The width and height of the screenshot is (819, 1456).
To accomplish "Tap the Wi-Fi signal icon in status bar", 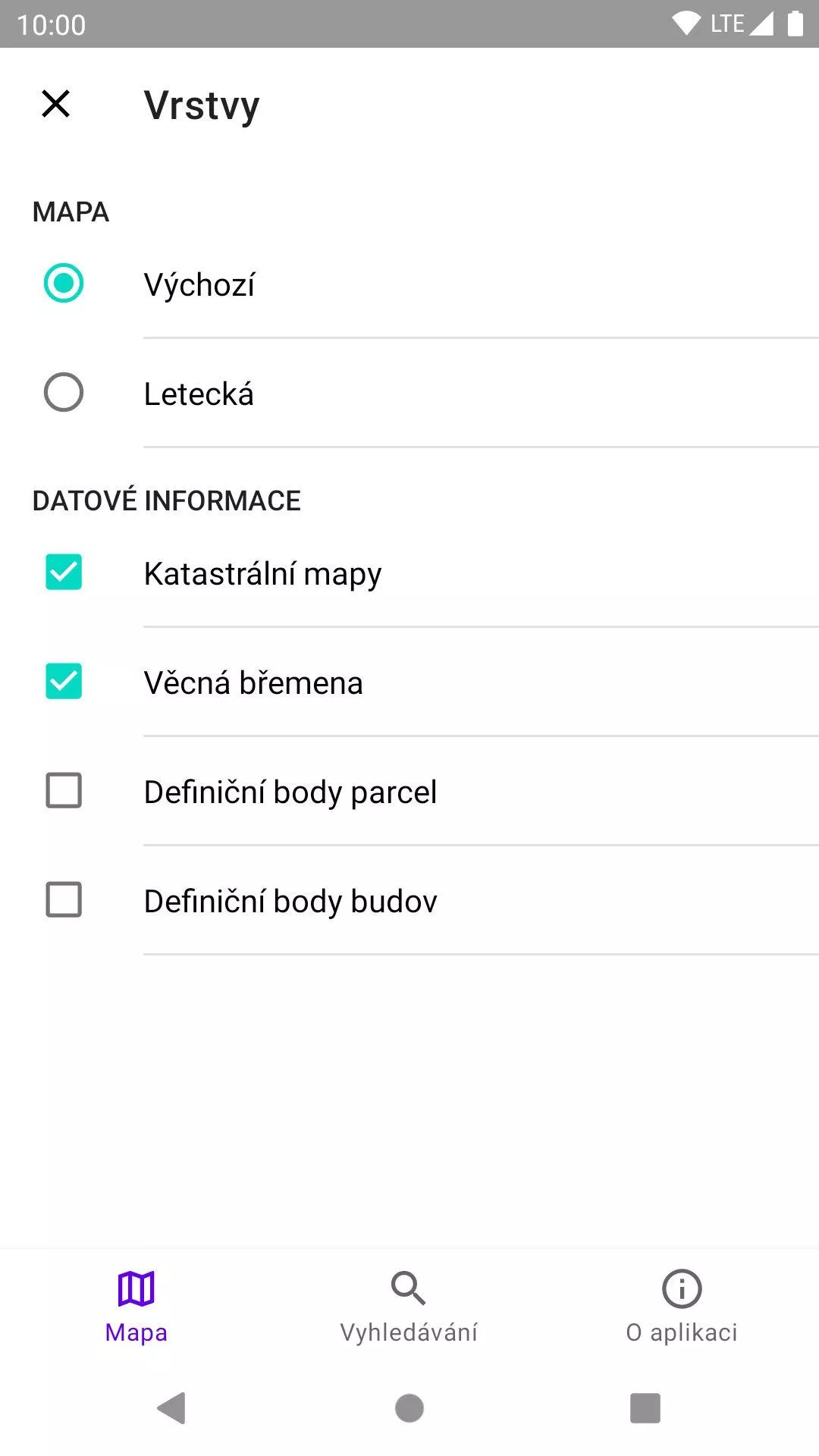I will pyautogui.click(x=686, y=24).
